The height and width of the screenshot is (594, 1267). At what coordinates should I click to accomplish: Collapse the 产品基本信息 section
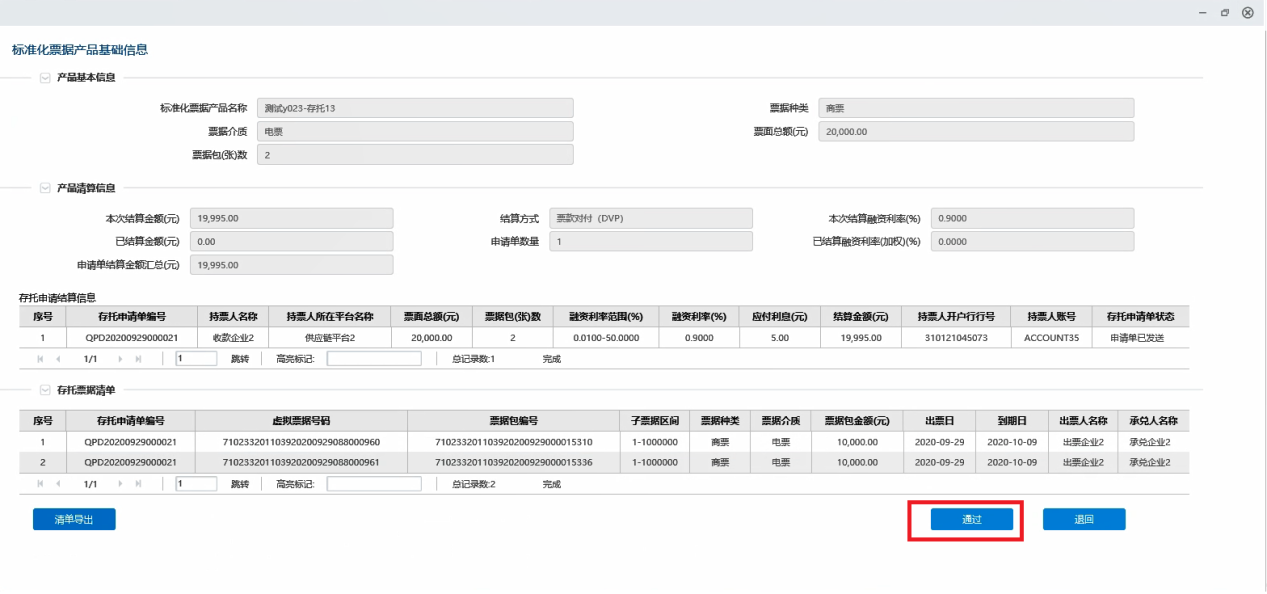pyautogui.click(x=45, y=77)
